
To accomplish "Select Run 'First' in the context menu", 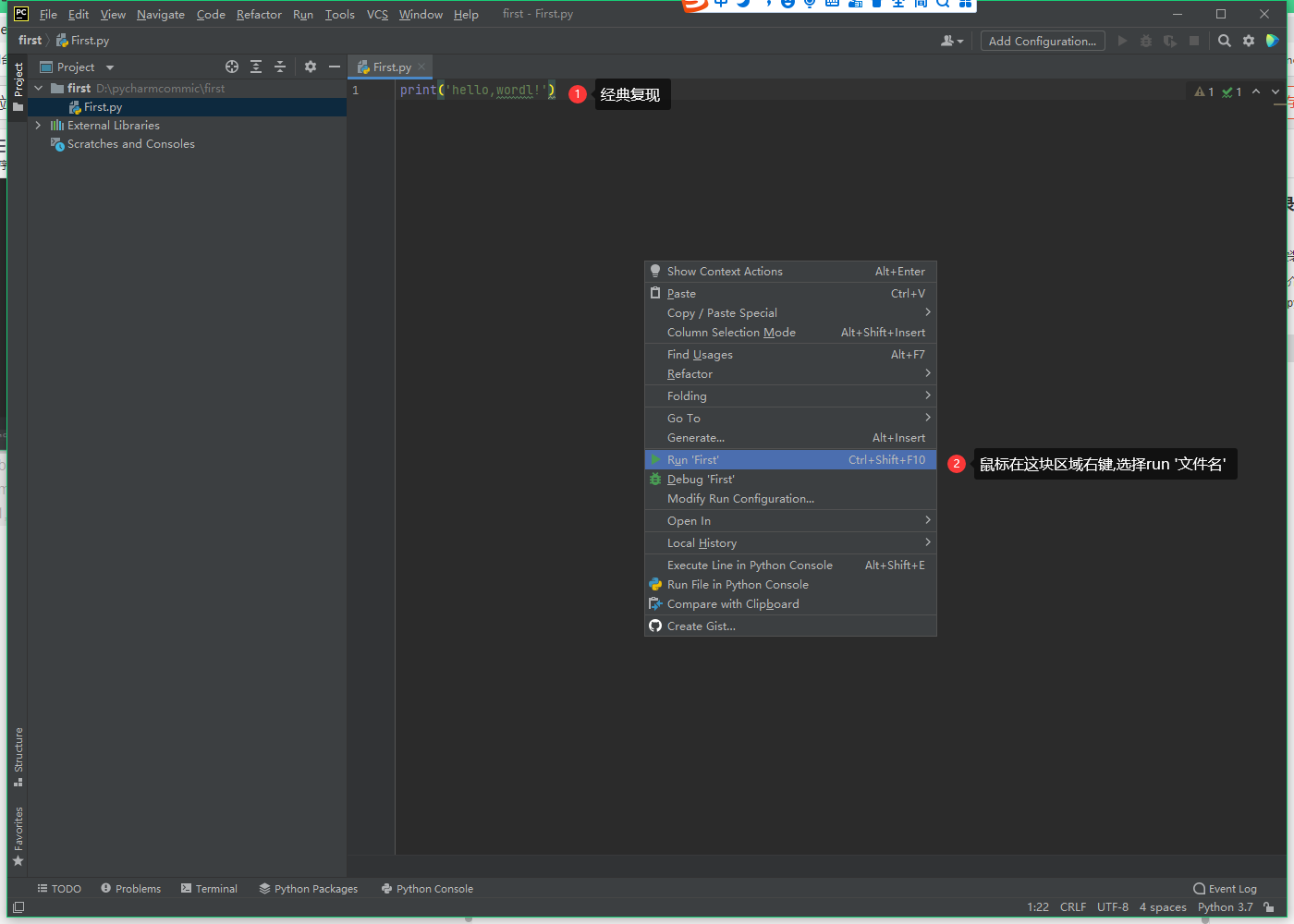I will [x=790, y=460].
